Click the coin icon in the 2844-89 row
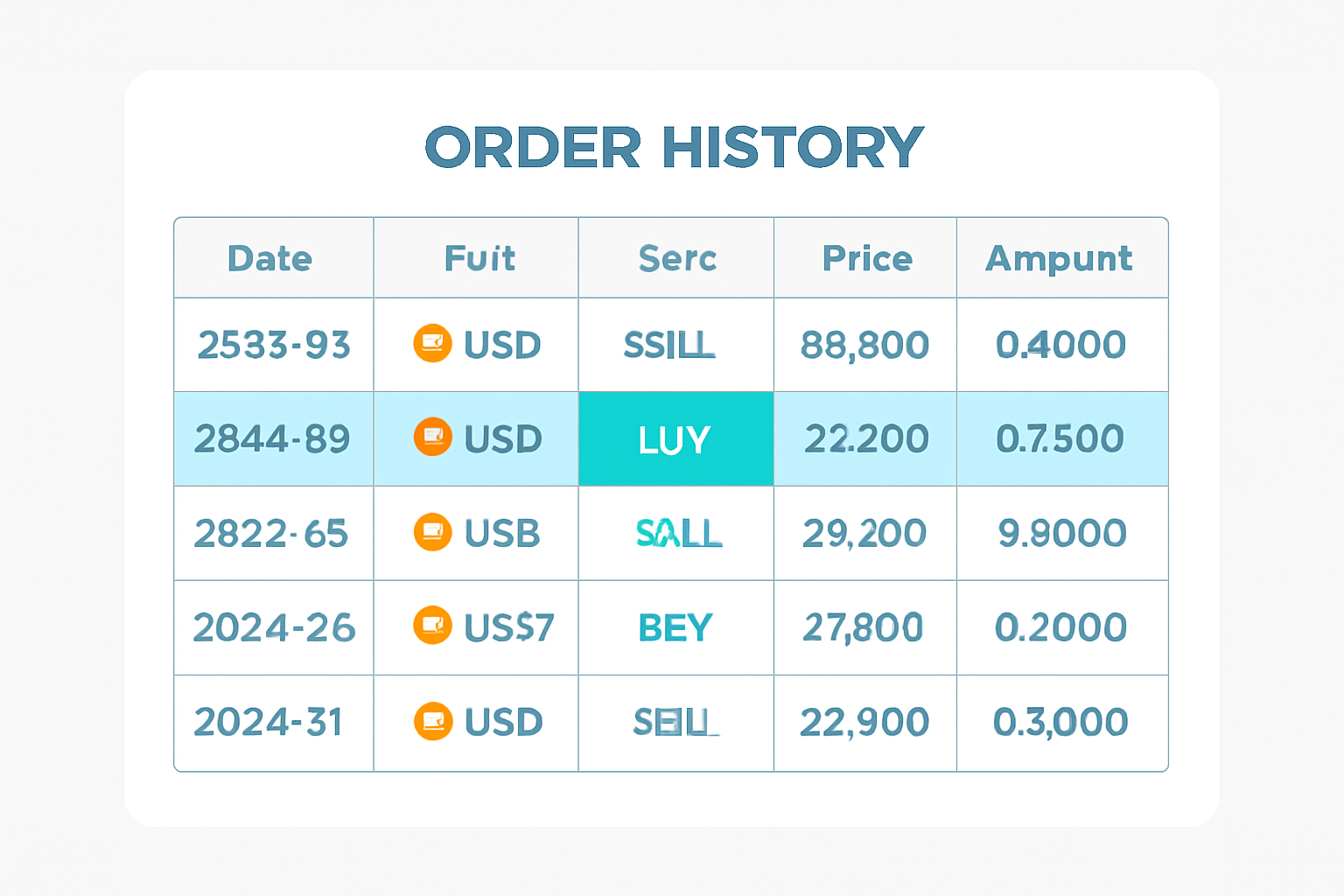Viewport: 1344px width, 896px height. (432, 437)
